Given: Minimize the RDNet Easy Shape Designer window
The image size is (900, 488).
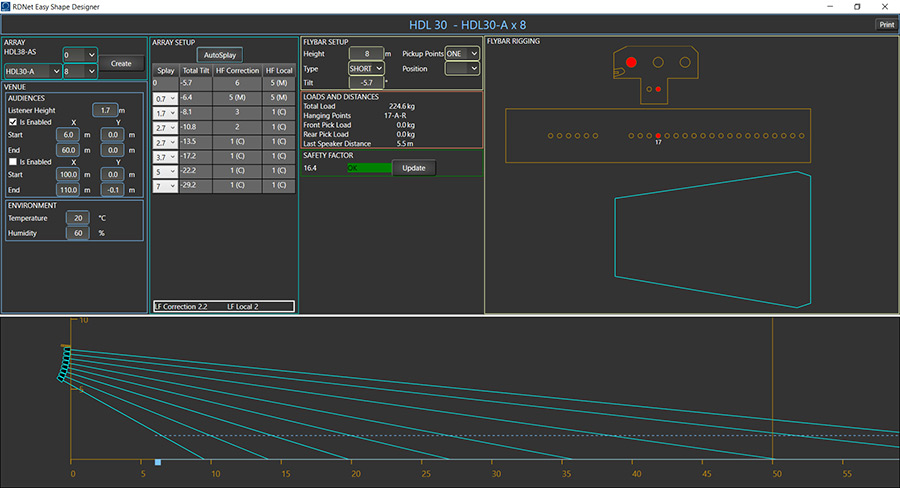Looking at the screenshot, I should click(830, 7).
